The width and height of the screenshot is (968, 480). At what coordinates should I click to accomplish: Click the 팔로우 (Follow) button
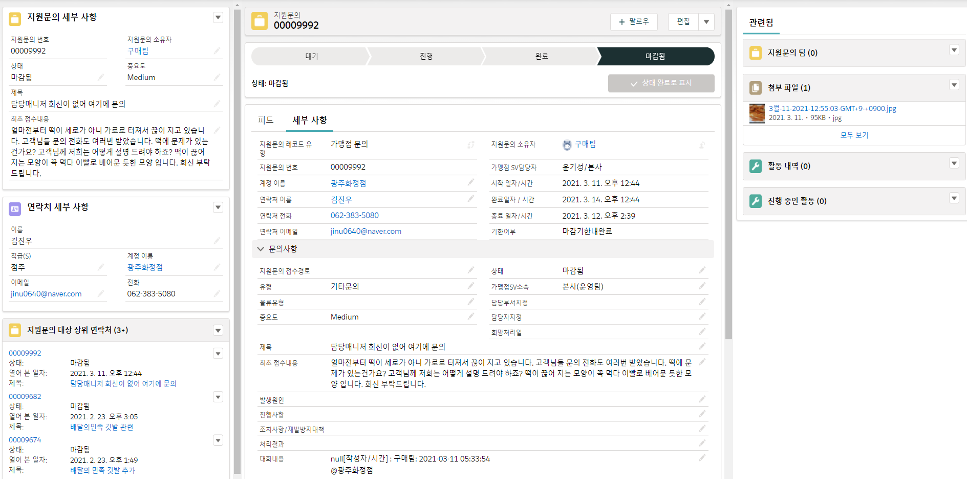(635, 21)
